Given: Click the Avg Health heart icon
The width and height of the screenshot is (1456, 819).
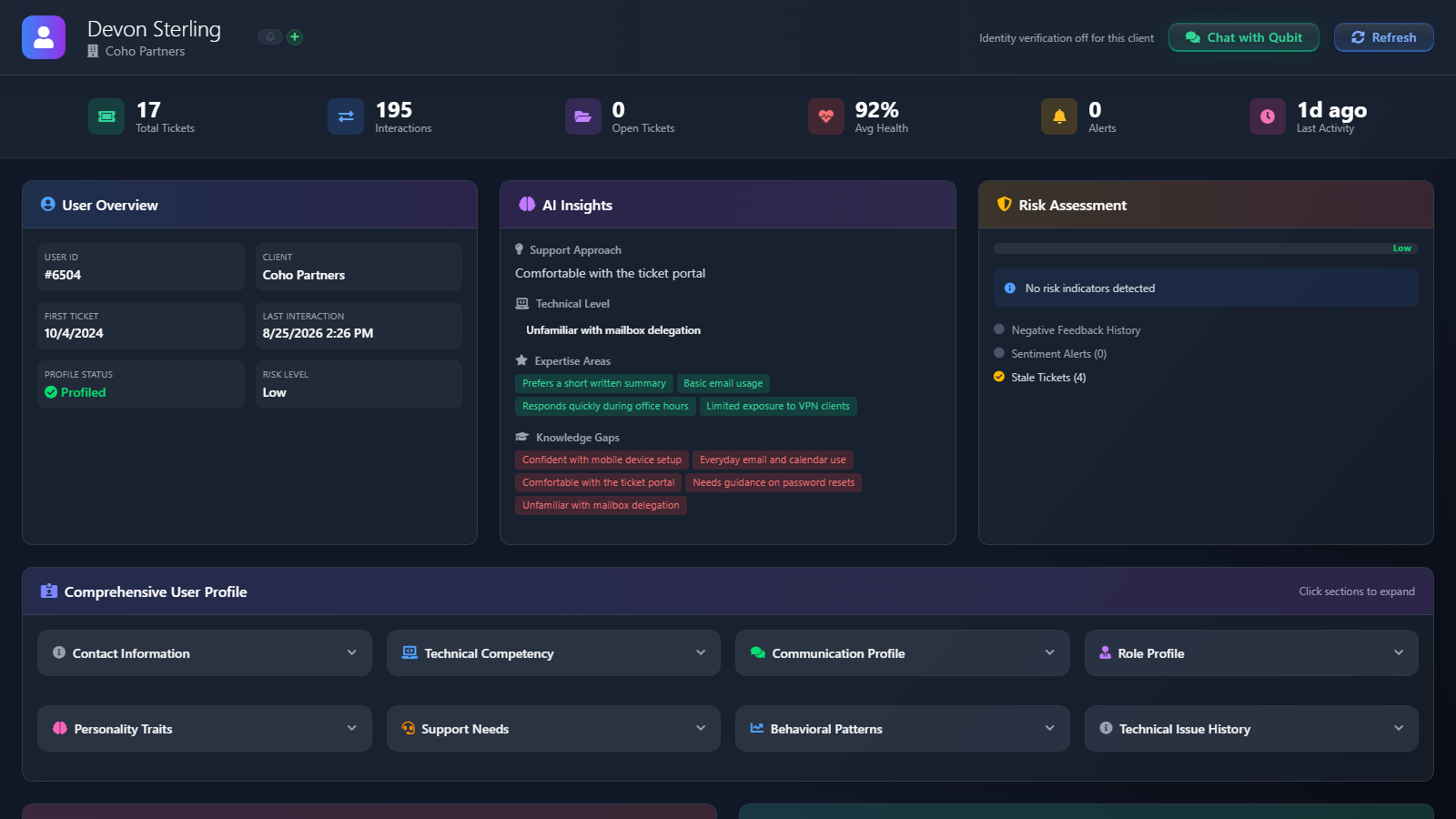Looking at the screenshot, I should tap(826, 116).
